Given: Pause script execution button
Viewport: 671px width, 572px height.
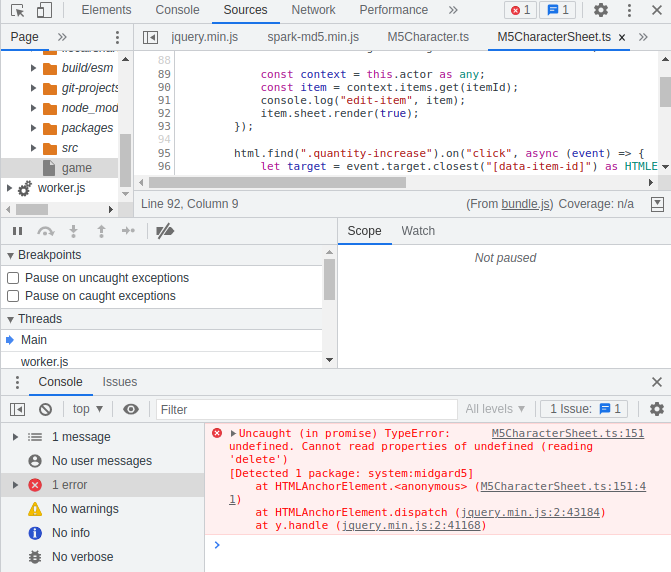Looking at the screenshot, I should 17,231.
